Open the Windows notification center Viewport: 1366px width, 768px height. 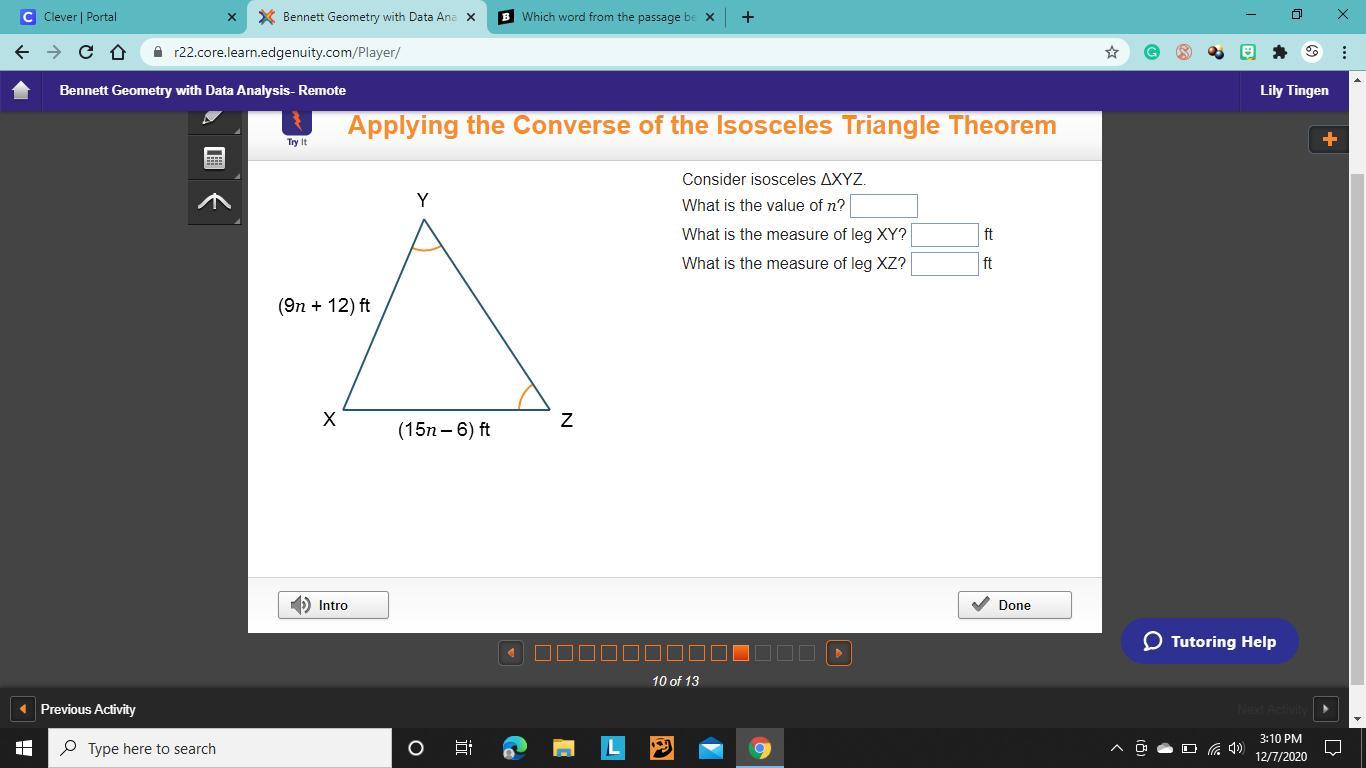[1333, 748]
